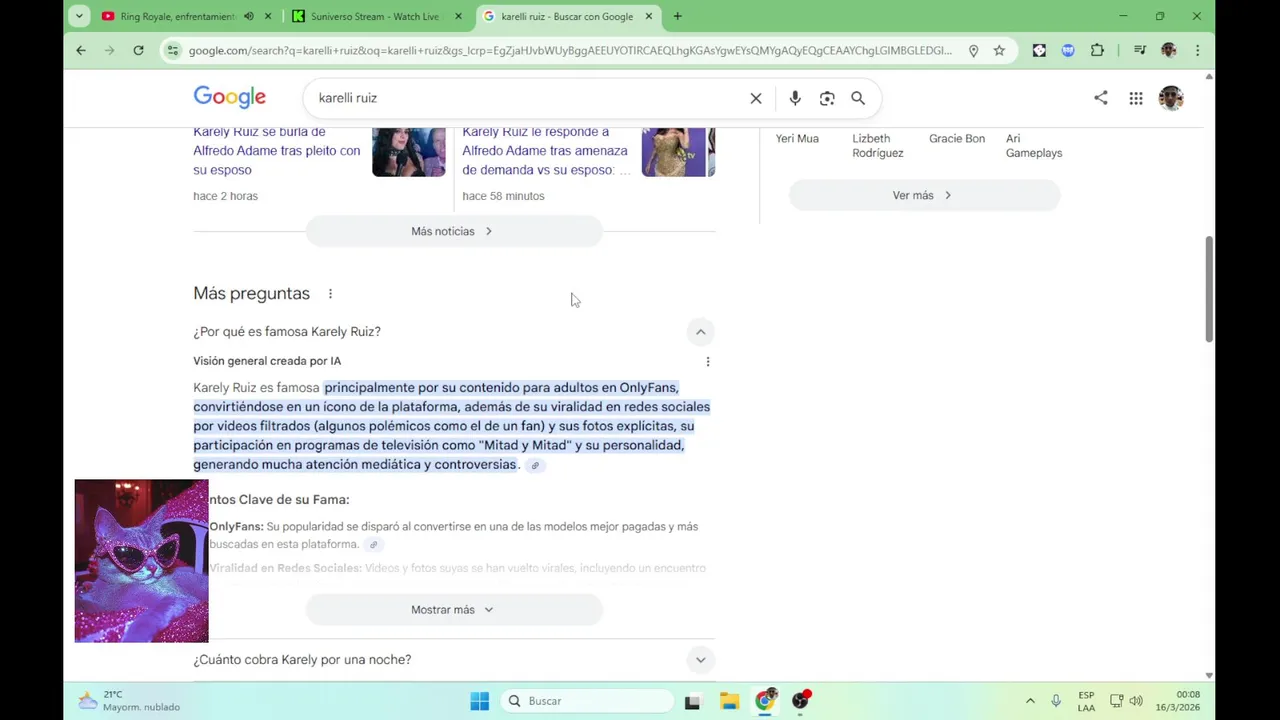Screen dimensions: 1280x720
Task: Open options for AI overview answer
Action: [708, 362]
